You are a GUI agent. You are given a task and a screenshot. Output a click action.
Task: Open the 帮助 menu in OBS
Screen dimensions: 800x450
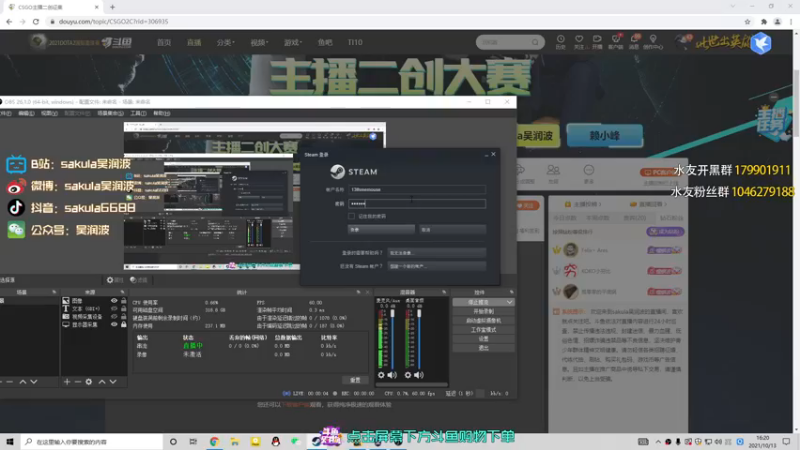click(x=162, y=113)
